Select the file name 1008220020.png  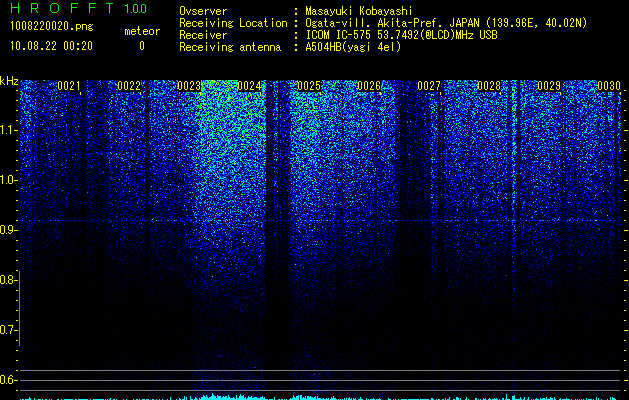pos(52,26)
